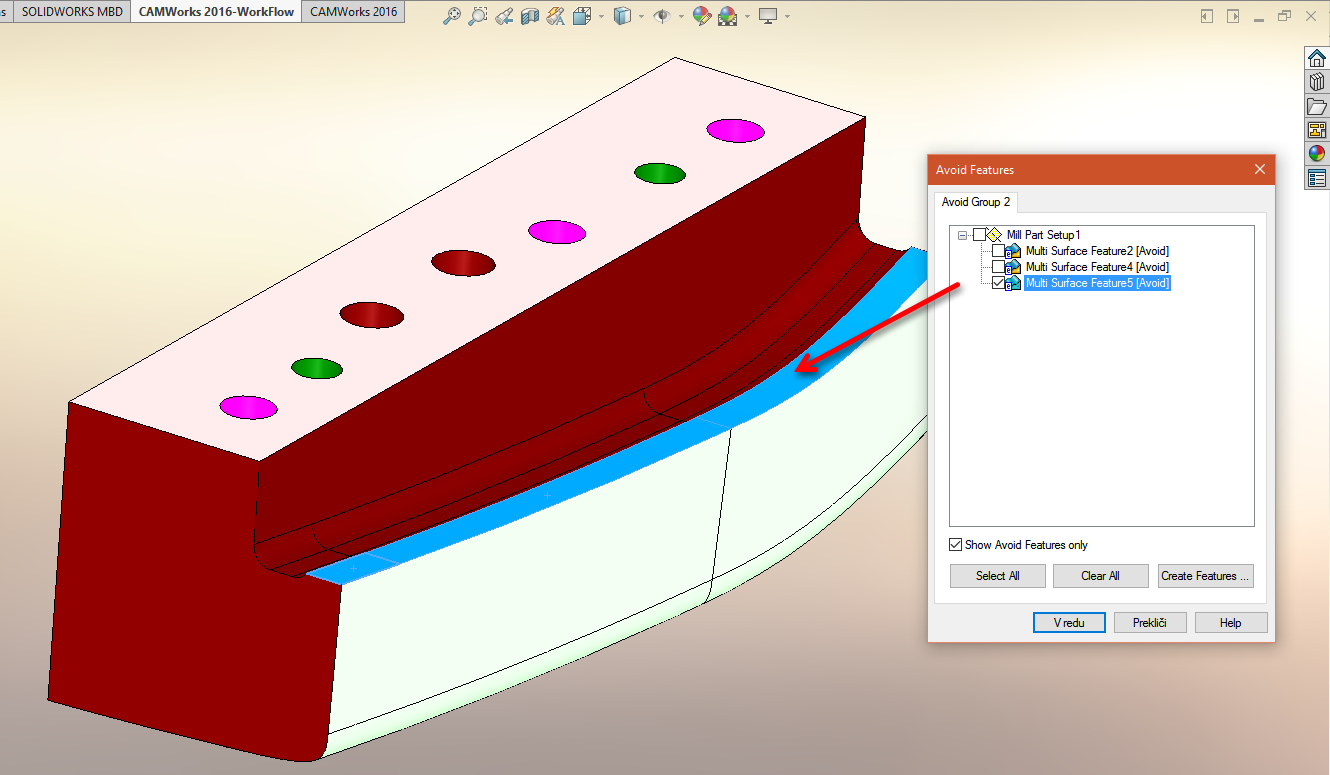
Task: Select the Zoom to Area tool
Action: tap(479, 16)
